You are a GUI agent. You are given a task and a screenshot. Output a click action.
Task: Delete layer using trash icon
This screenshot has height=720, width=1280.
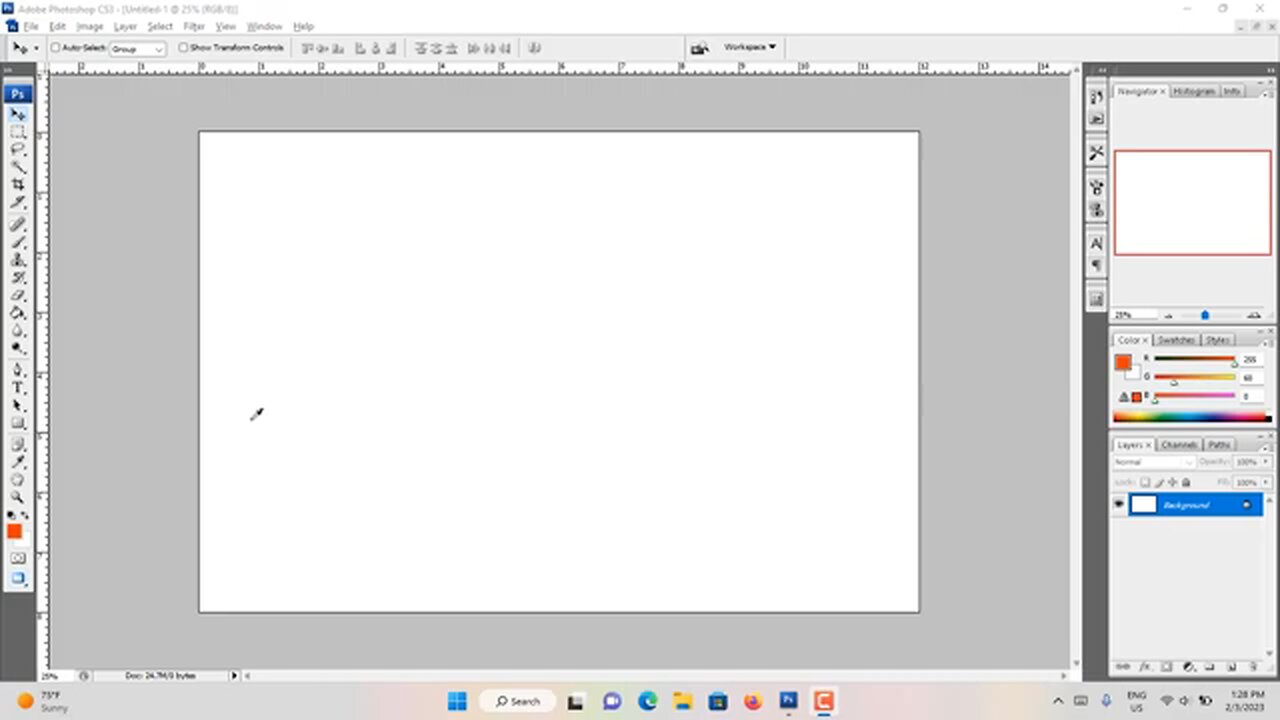click(x=1253, y=666)
